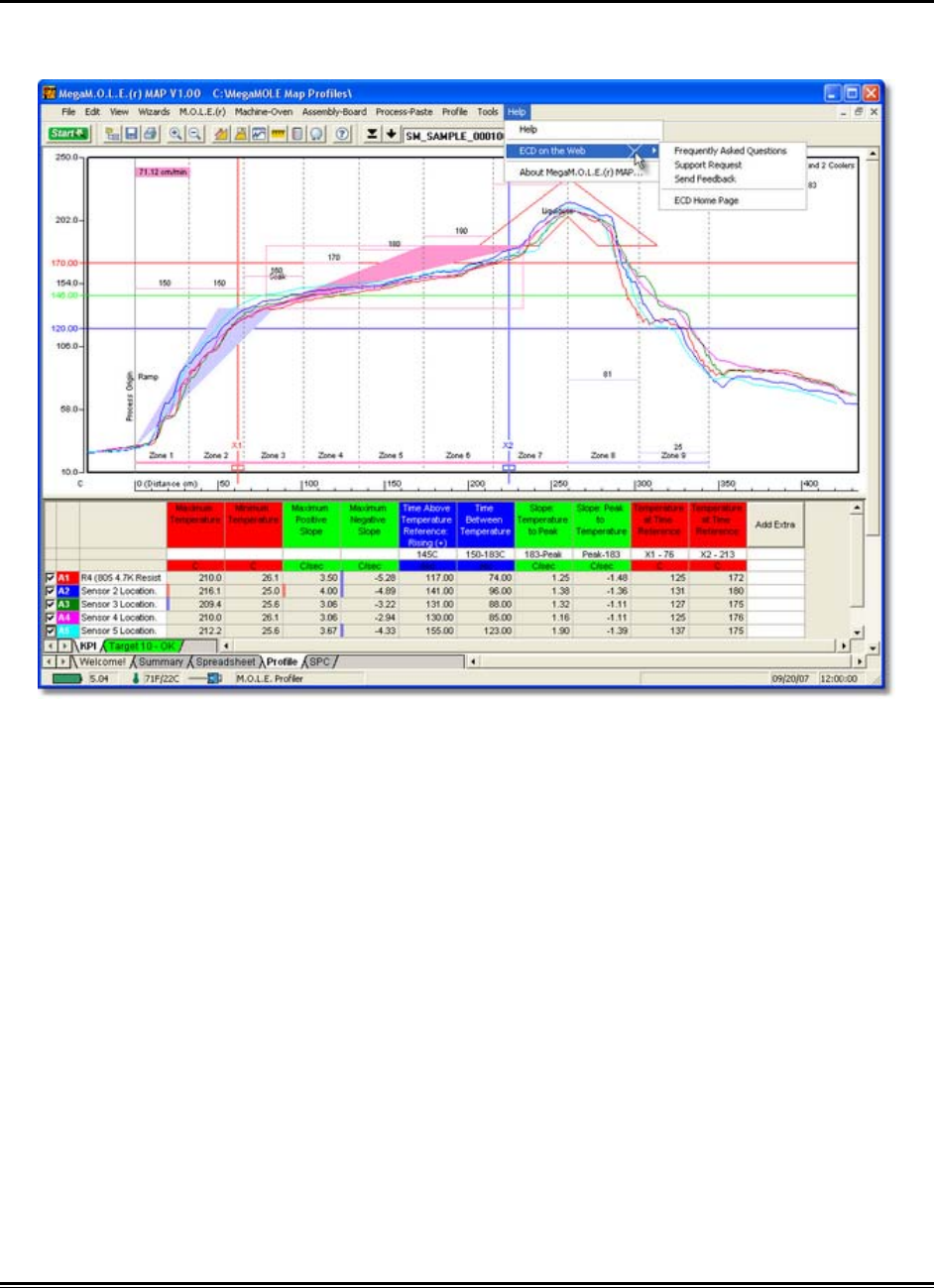Click the Add Extra column button
The image size is (934, 1288).
click(775, 525)
